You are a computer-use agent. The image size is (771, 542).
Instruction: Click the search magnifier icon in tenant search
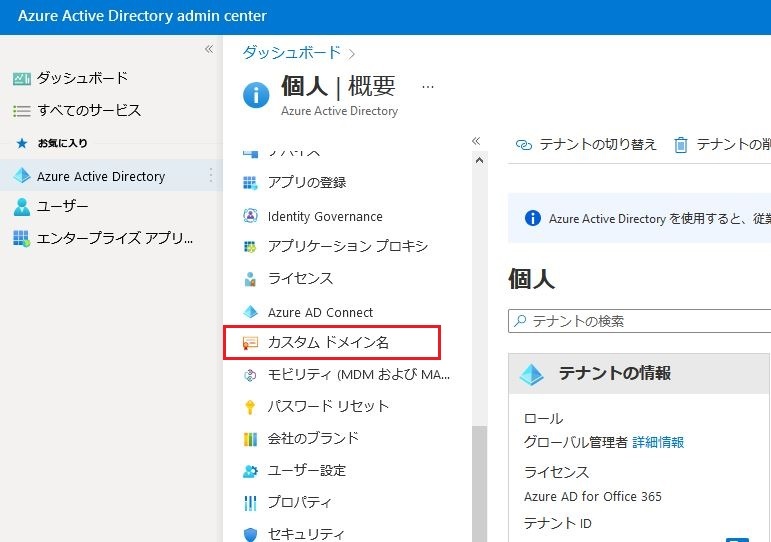tap(520, 321)
